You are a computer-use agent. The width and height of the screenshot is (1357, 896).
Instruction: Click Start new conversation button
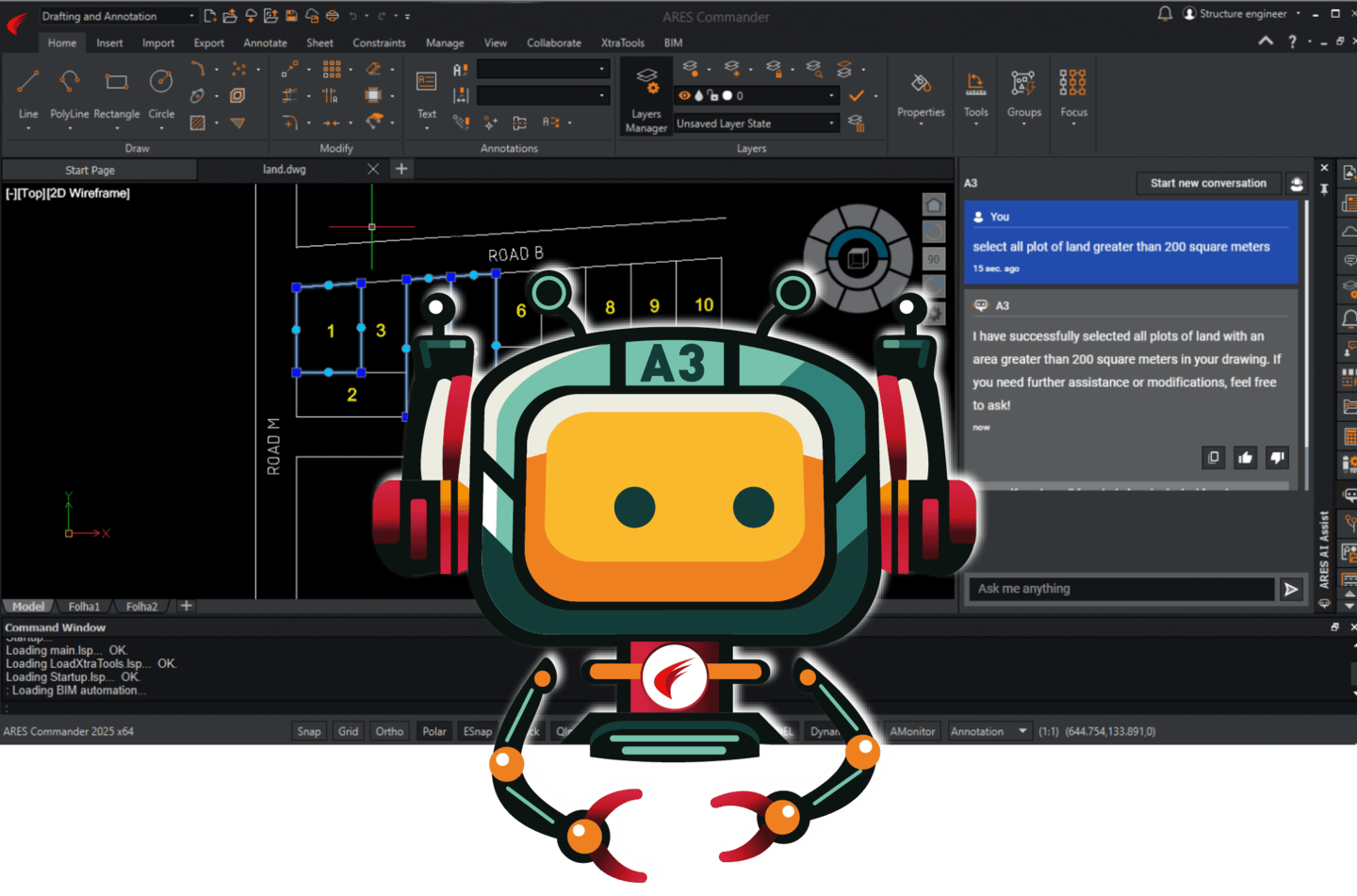1208,184
